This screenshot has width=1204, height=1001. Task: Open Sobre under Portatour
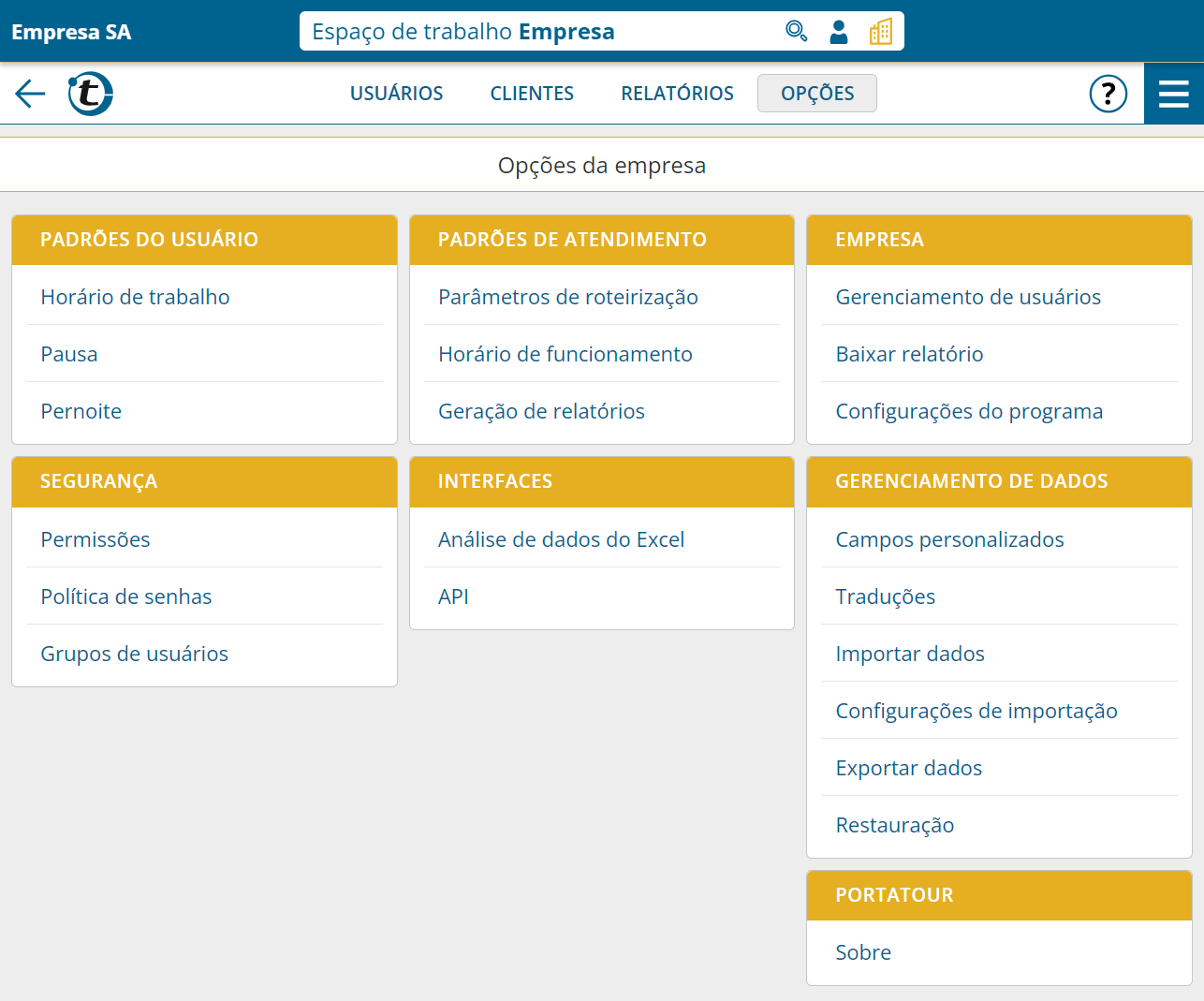999,952
